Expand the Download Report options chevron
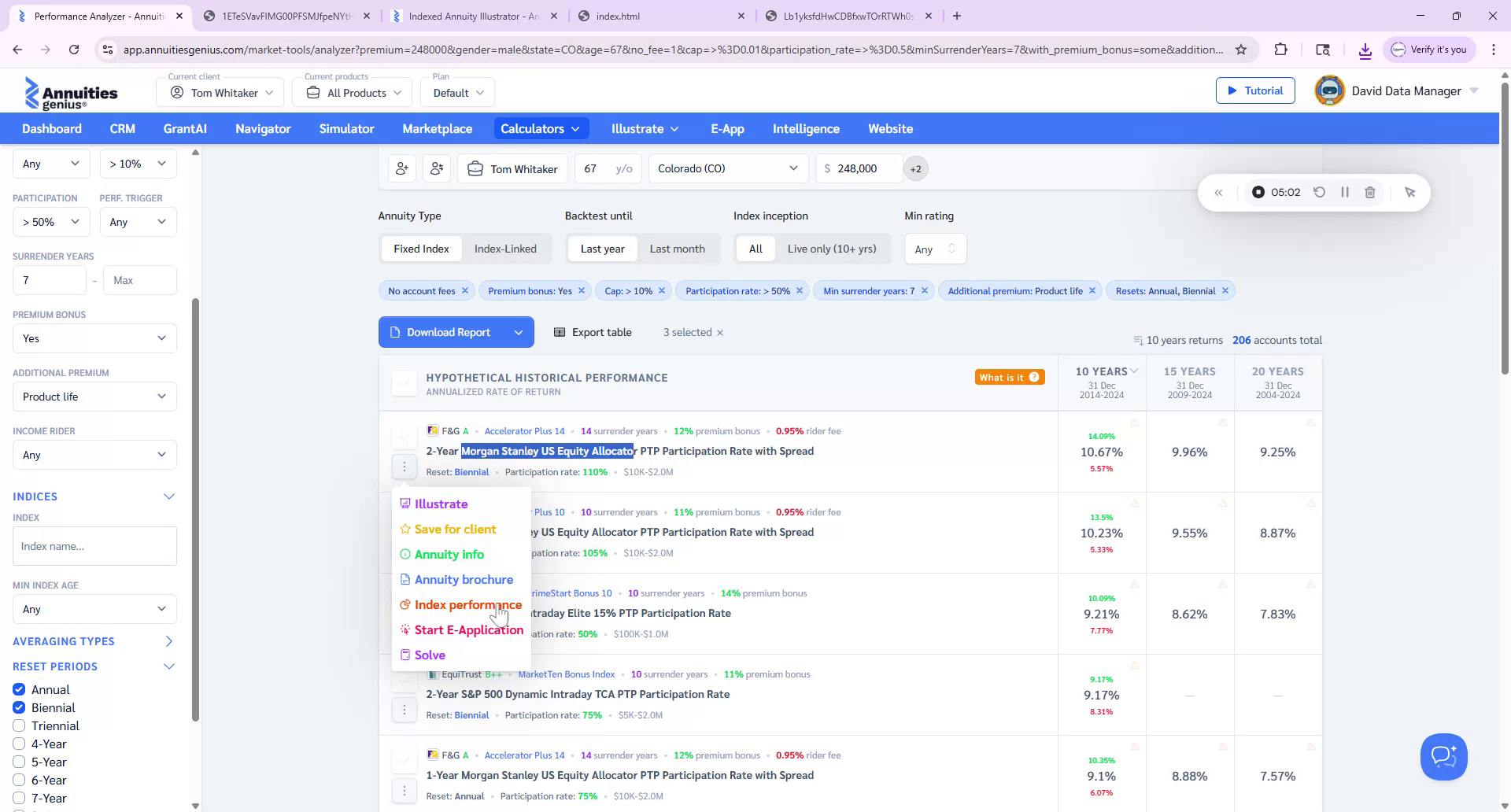This screenshot has height=812, width=1511. (x=519, y=332)
